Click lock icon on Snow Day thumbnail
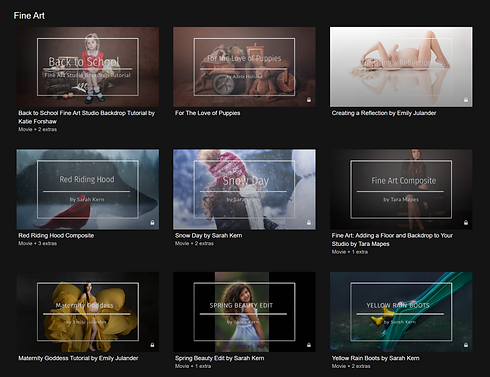This screenshot has width=490, height=377. 309,222
